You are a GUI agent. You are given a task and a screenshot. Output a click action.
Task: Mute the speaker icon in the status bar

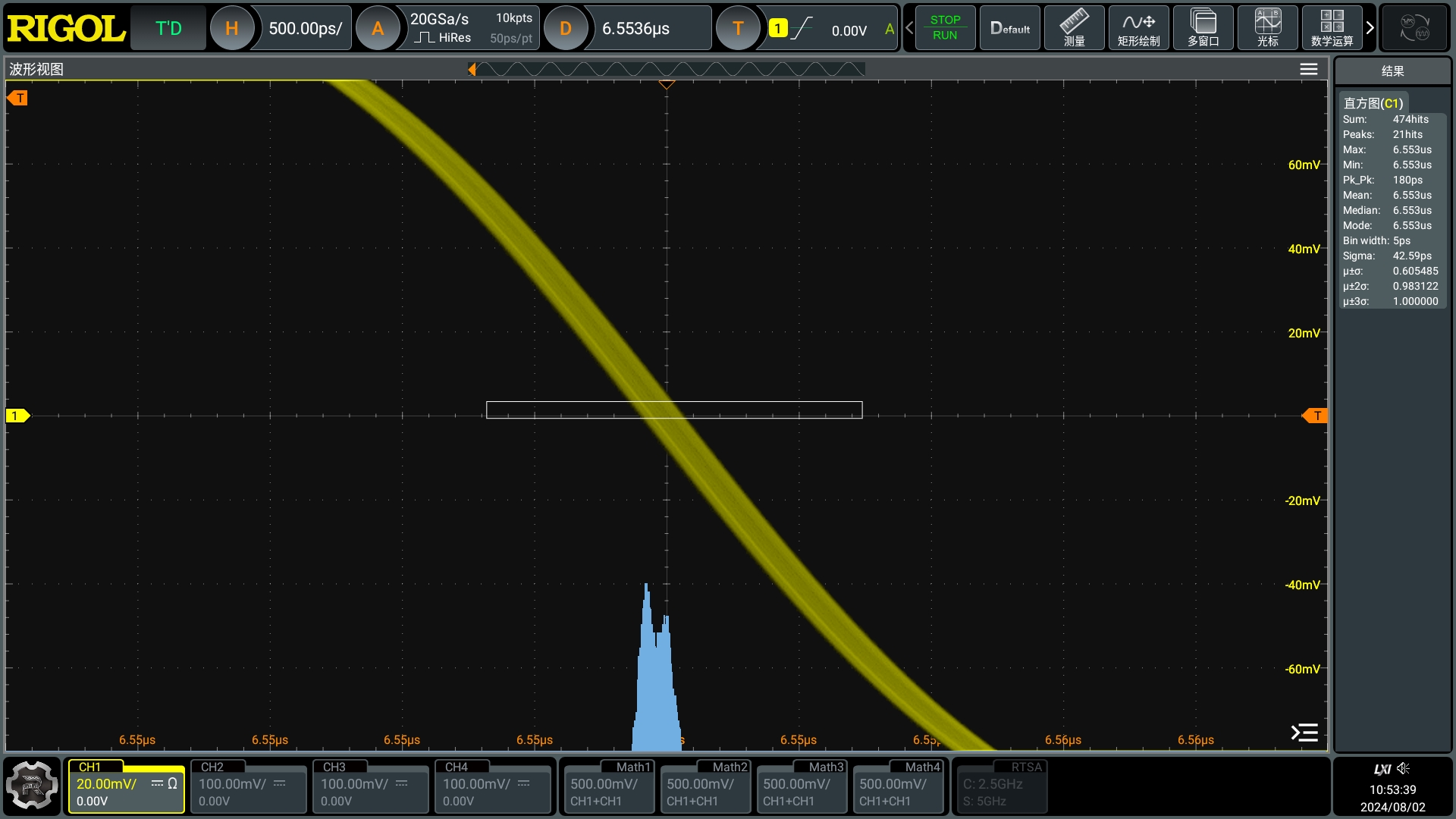[x=1404, y=769]
